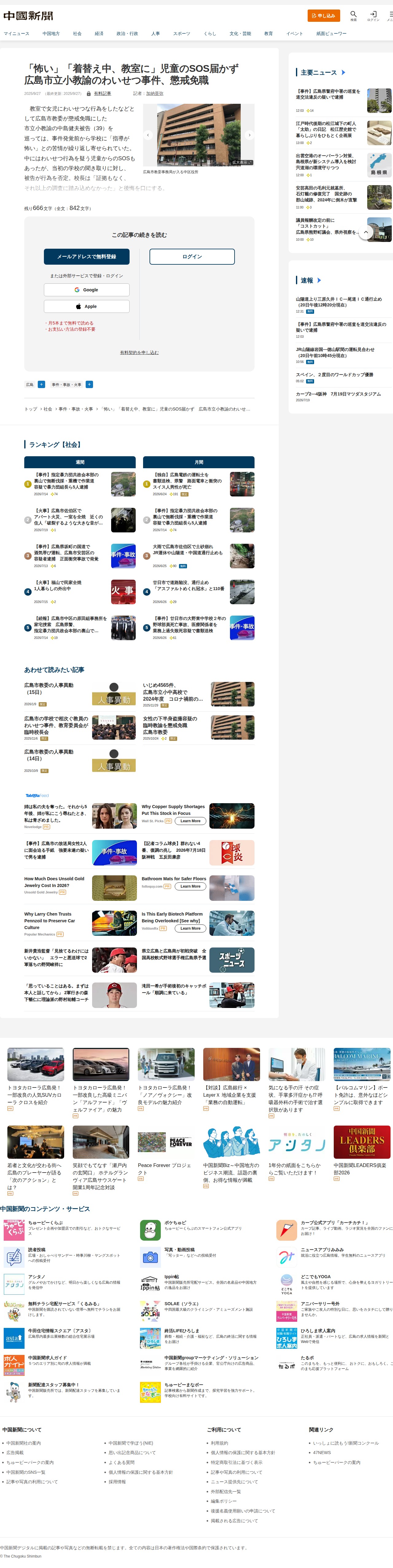Click the 中國新聞 site logo

29,15
